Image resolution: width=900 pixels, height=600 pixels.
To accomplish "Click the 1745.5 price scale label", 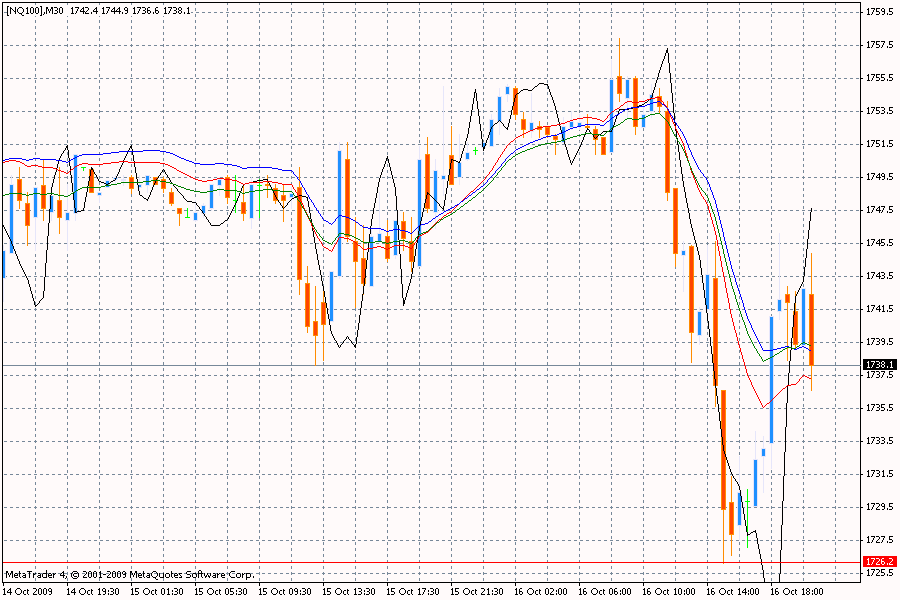I will click(880, 243).
